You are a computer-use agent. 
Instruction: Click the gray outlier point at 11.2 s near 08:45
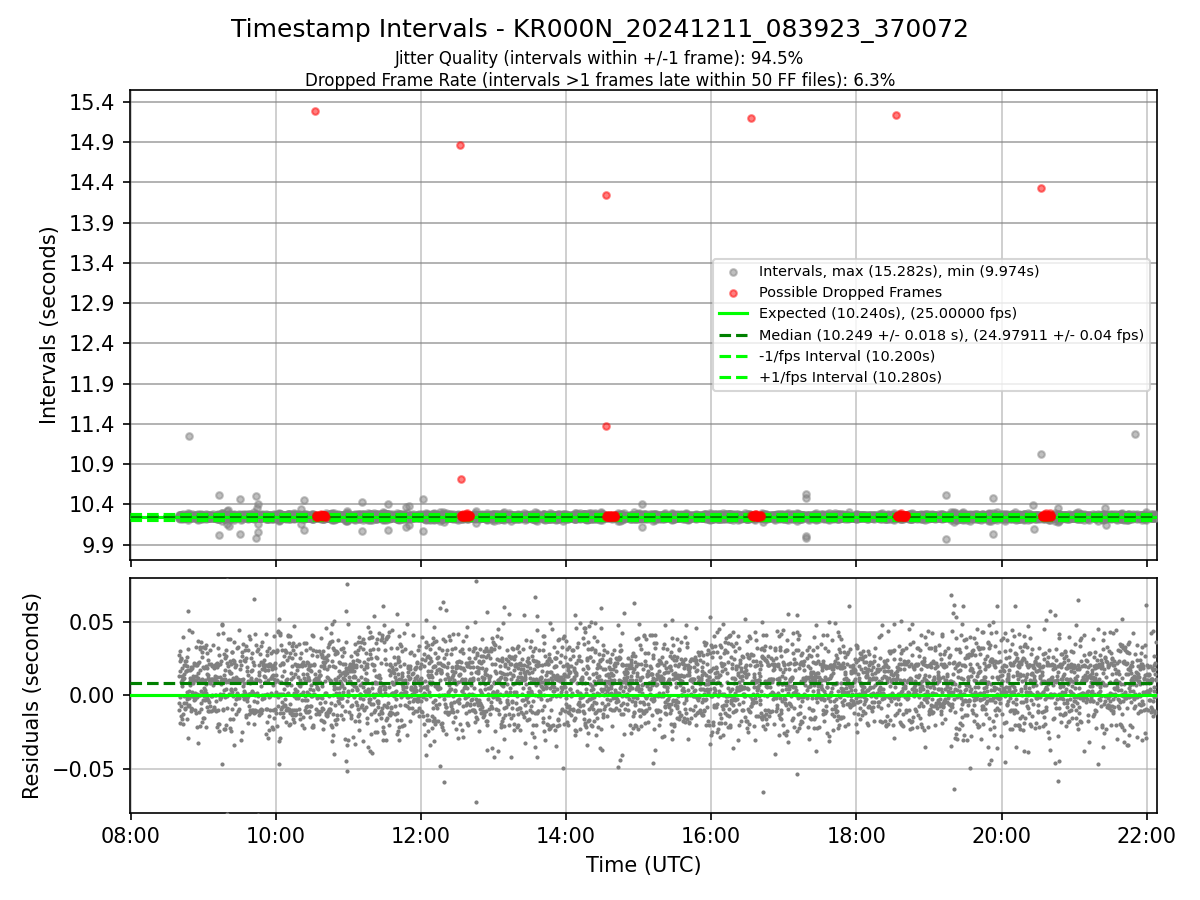tap(189, 436)
